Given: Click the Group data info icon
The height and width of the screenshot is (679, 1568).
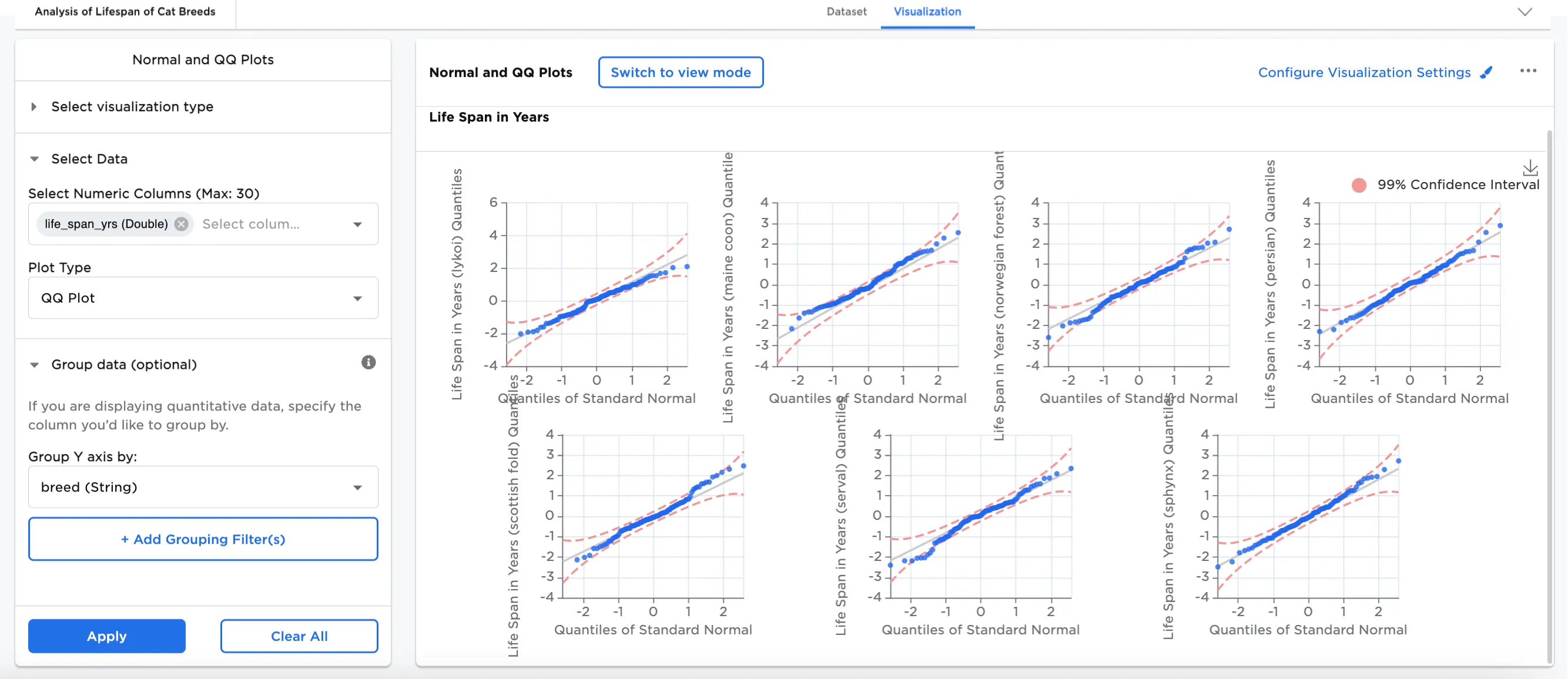Looking at the screenshot, I should tap(368, 362).
